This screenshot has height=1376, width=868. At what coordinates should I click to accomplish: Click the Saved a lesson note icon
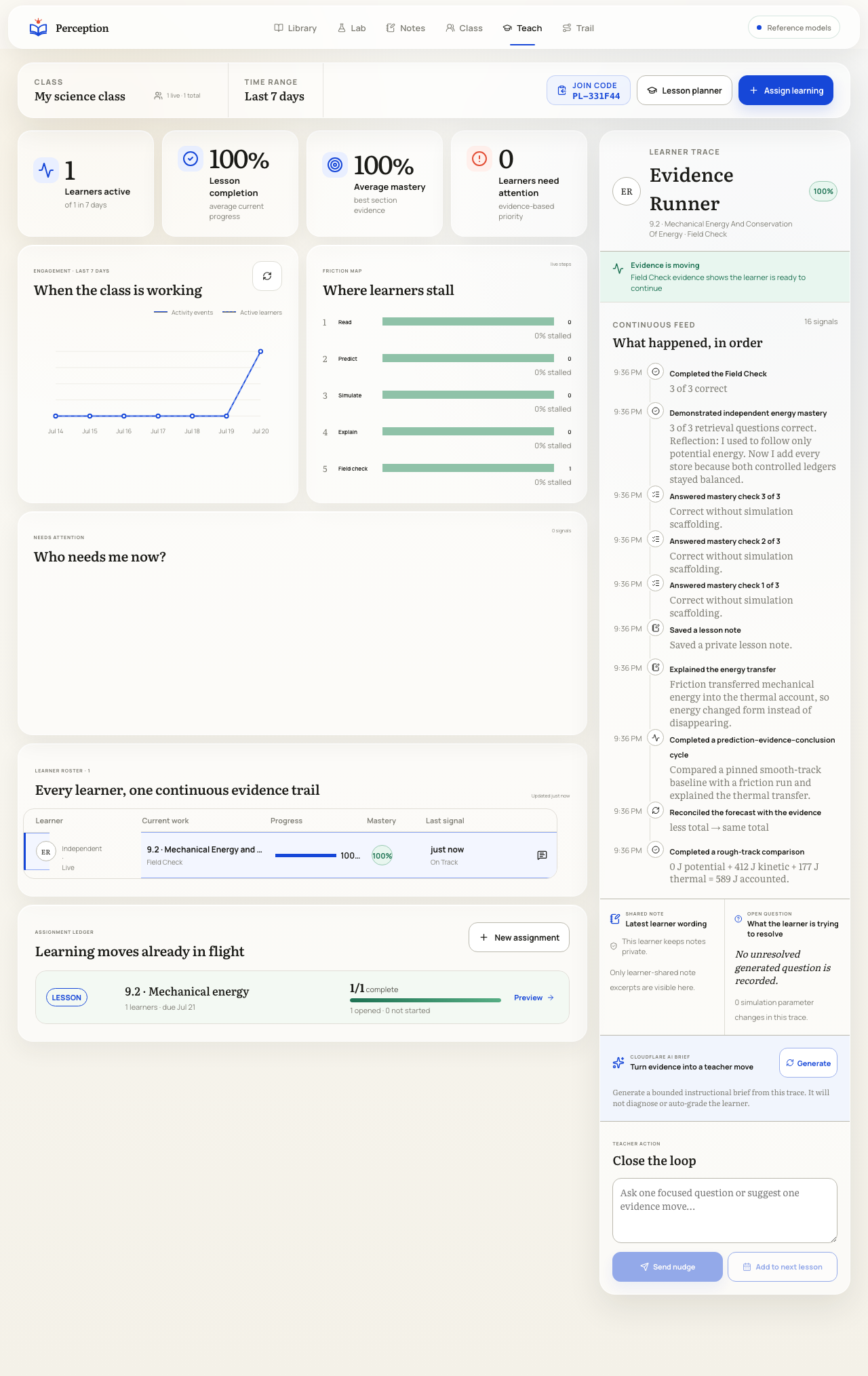(655, 628)
